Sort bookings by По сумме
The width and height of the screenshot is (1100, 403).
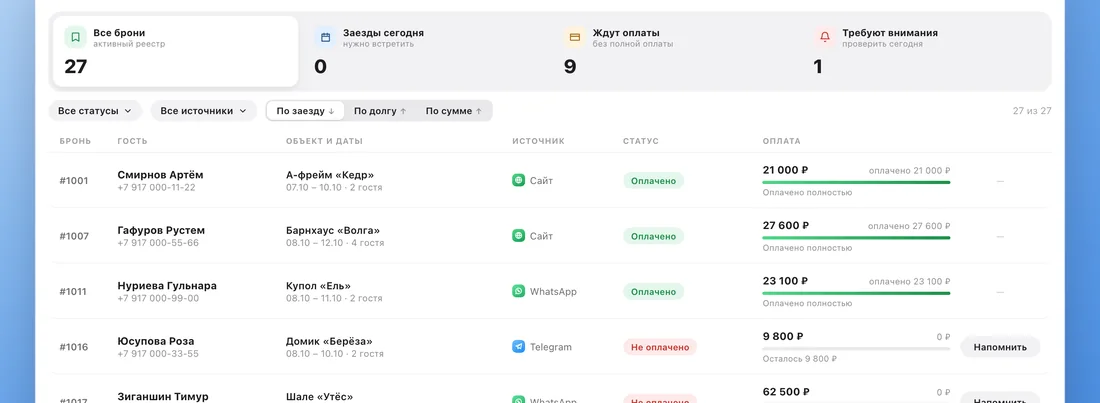click(x=454, y=111)
